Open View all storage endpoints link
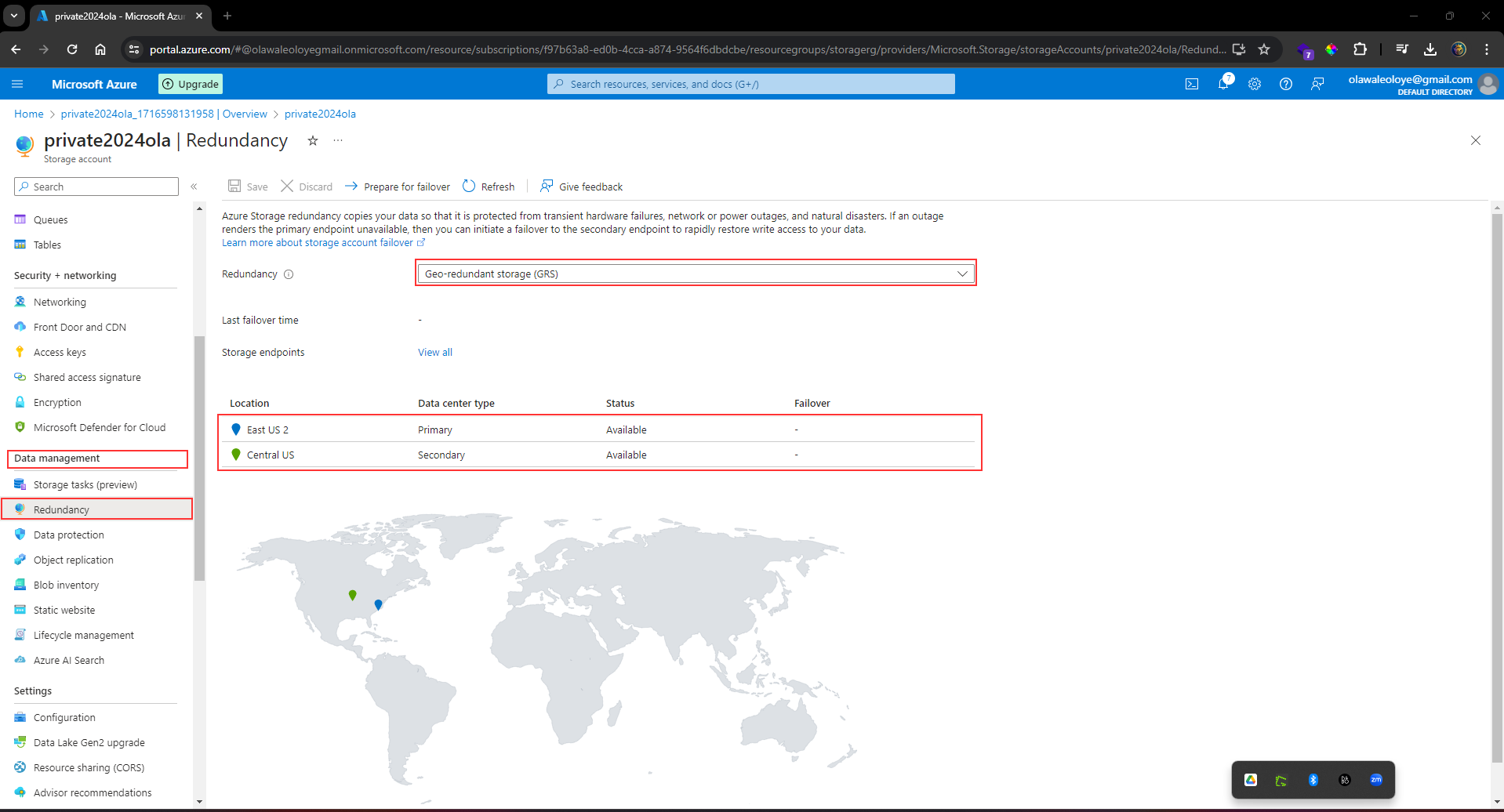The height and width of the screenshot is (812, 1504). tap(435, 352)
